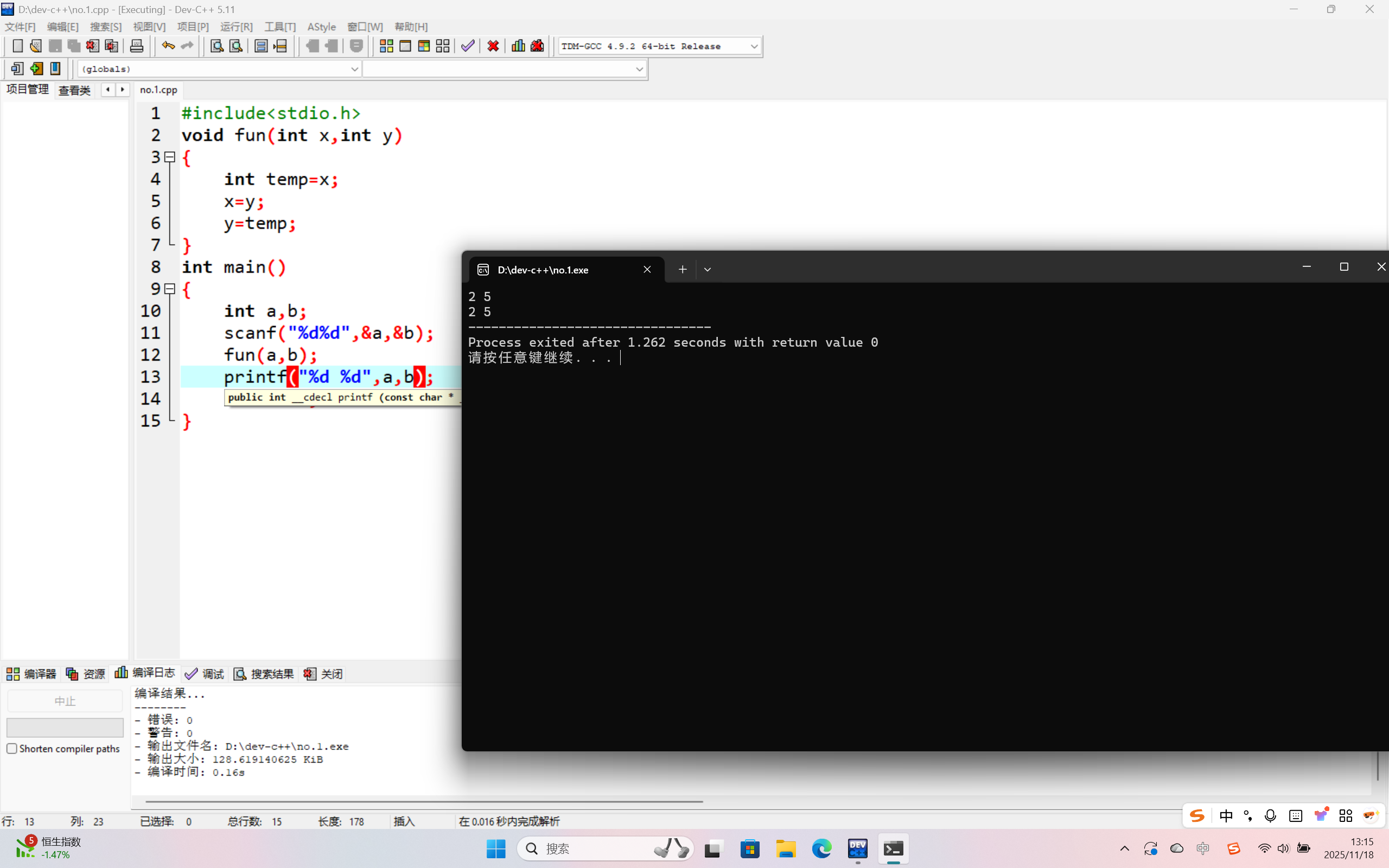
Task: Switch to the 调试 bottom tab
Action: 205,673
